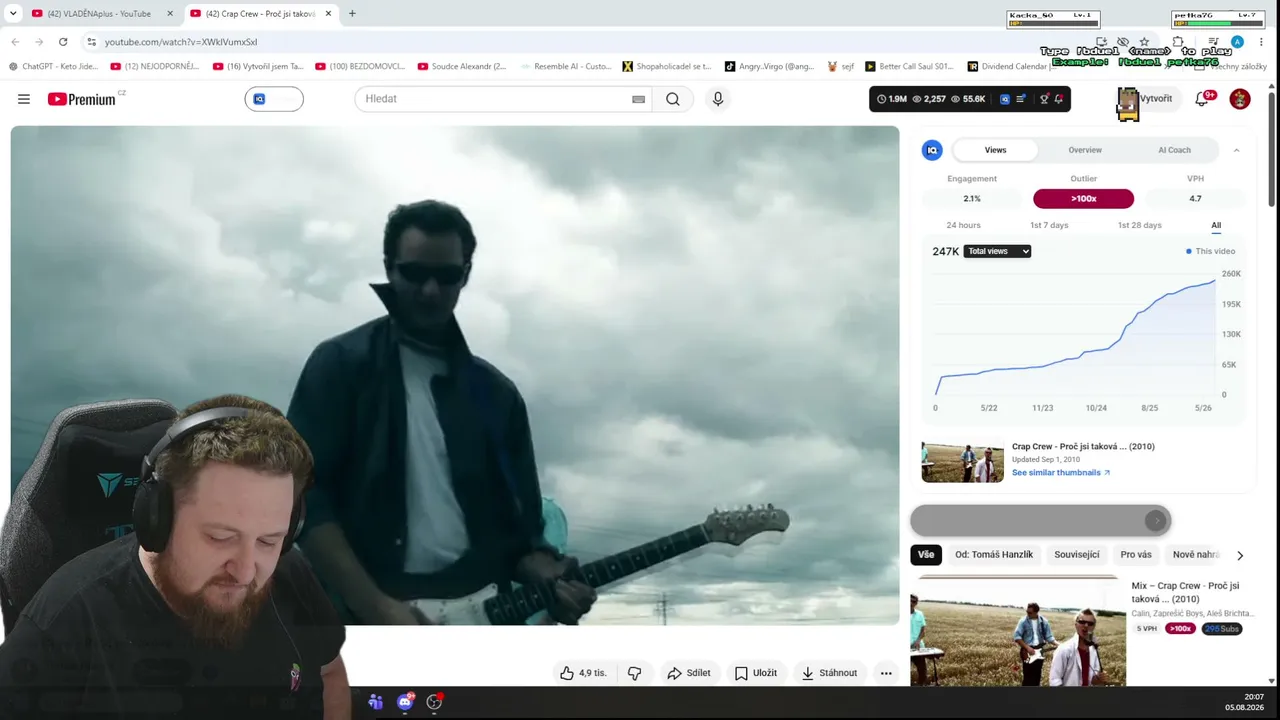The width and height of the screenshot is (1280, 720).
Task: Click the >100x Outlier badge
Action: [x=1083, y=198]
